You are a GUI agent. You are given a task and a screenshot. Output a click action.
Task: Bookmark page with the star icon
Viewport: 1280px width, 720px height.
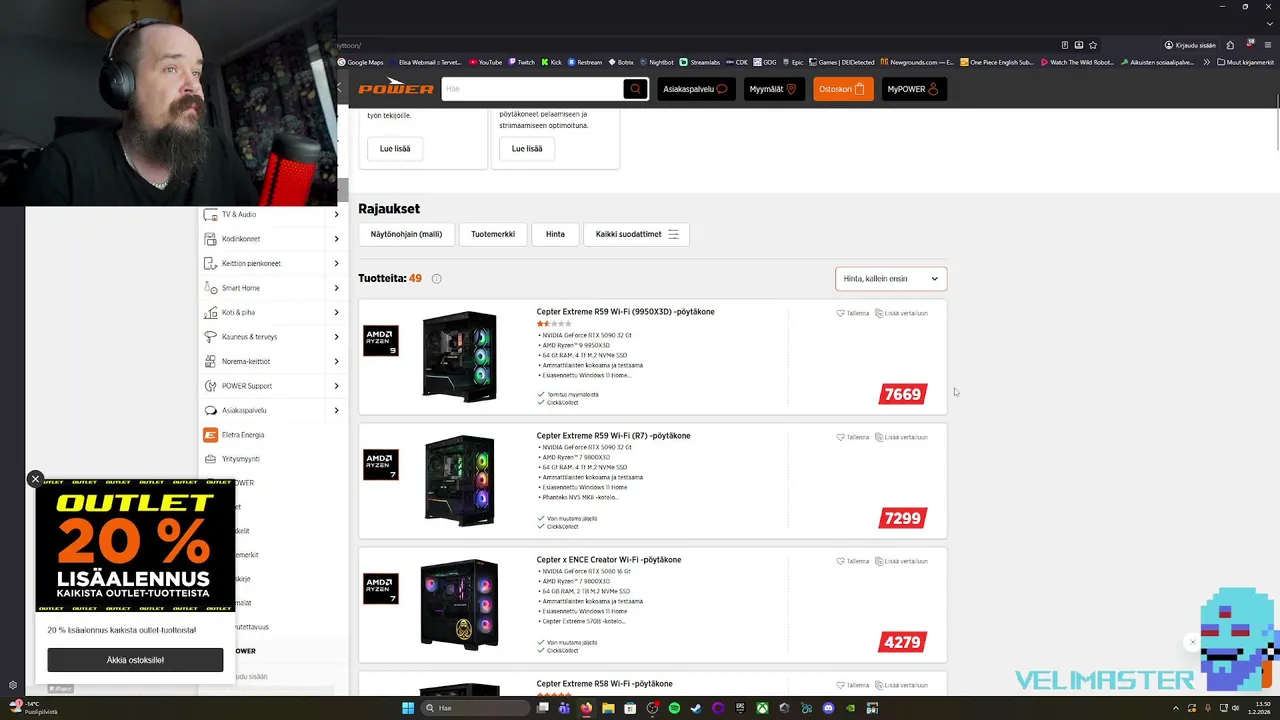click(x=1093, y=45)
